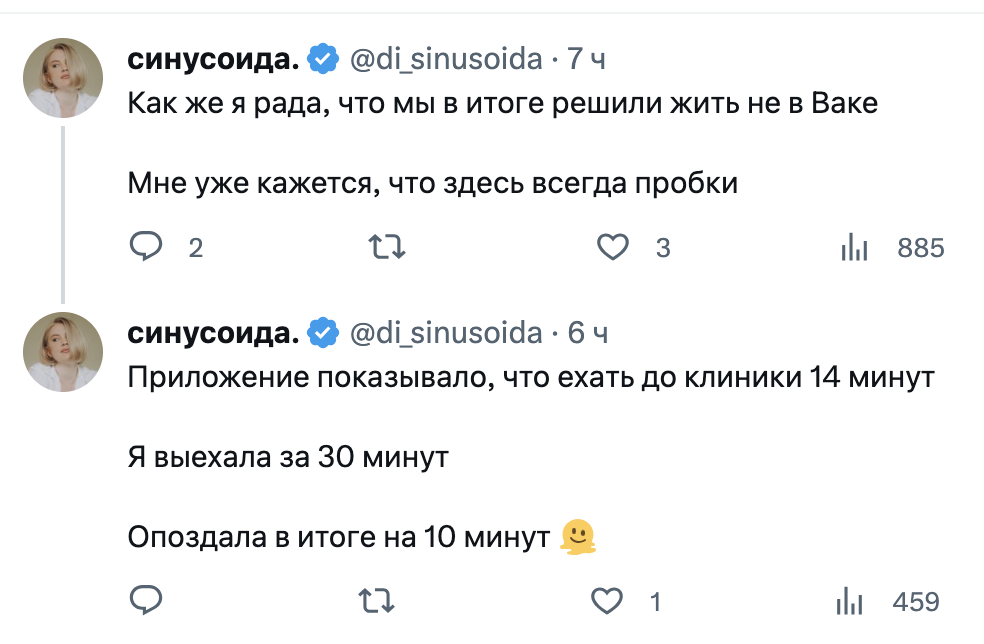This screenshot has height=644, width=984.
Task: Open синусоида. display name in first tweet
Action: pos(213,60)
